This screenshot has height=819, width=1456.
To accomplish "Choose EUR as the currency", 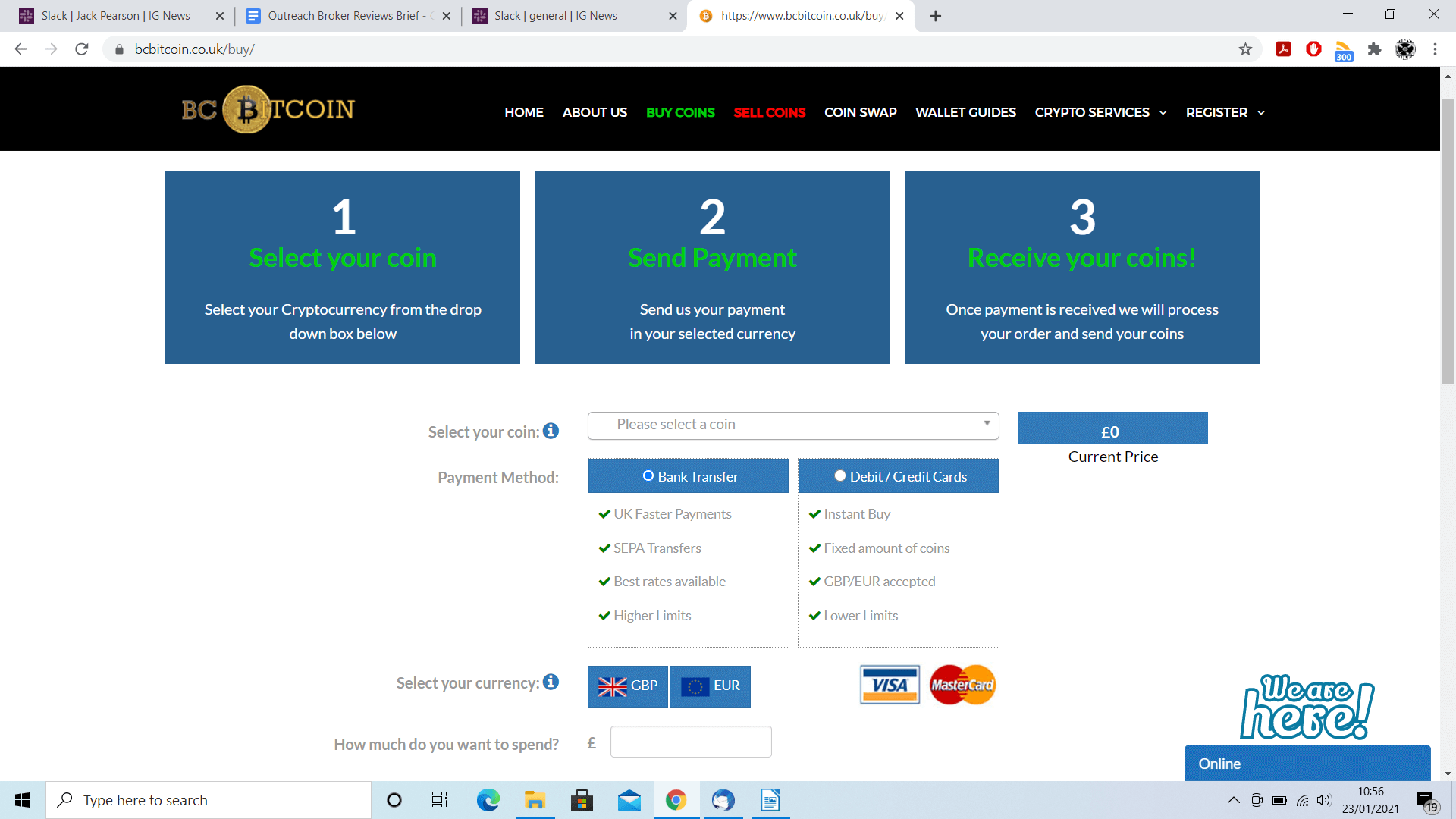I will click(x=710, y=686).
